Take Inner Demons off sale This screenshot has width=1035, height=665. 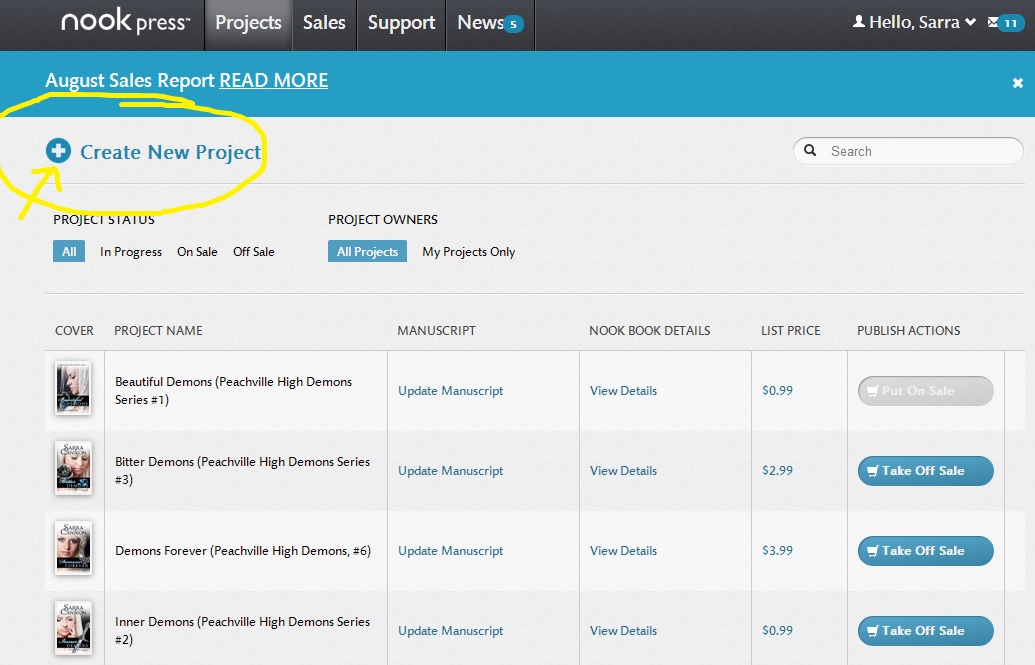(925, 631)
